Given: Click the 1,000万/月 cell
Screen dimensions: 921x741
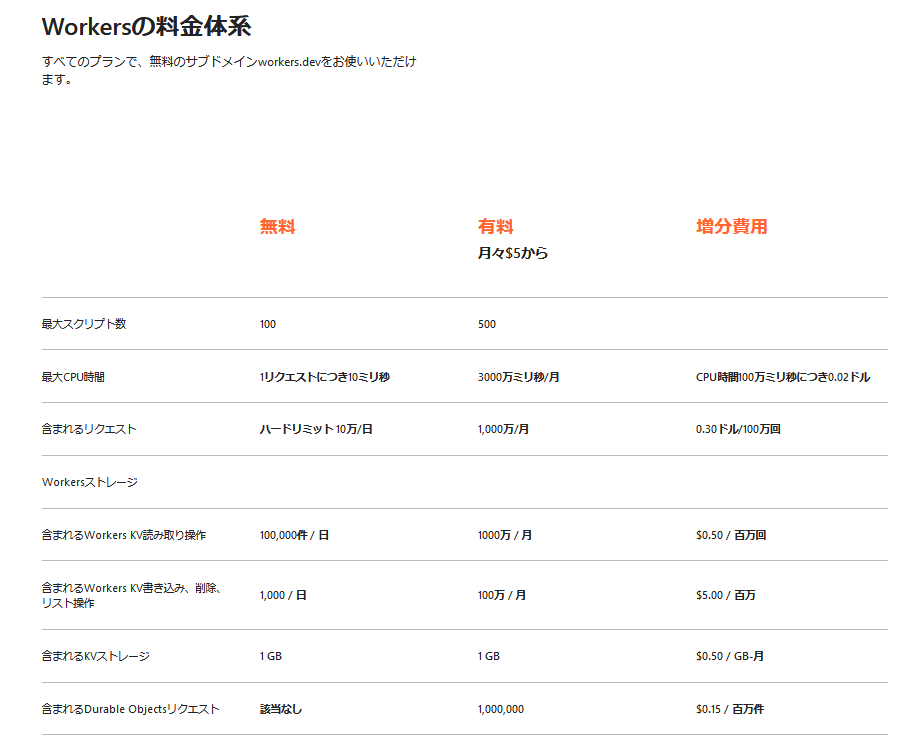Looking at the screenshot, I should [x=503, y=429].
